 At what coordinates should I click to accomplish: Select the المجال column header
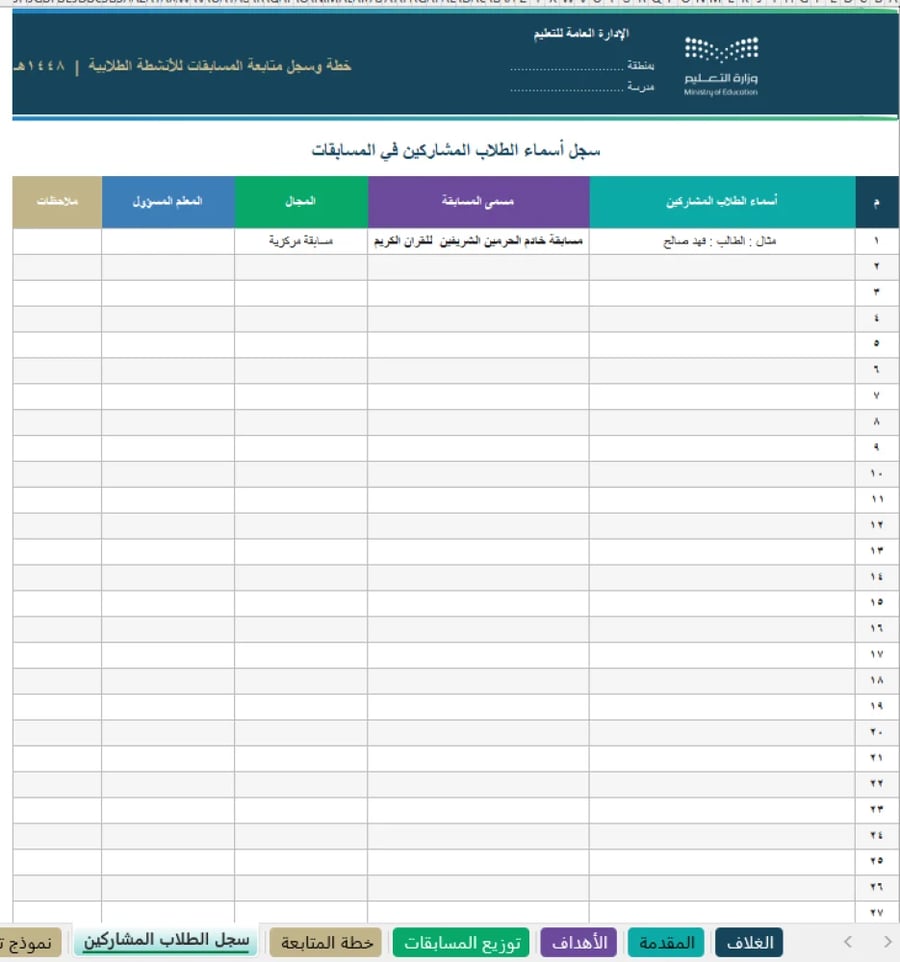pyautogui.click(x=301, y=202)
